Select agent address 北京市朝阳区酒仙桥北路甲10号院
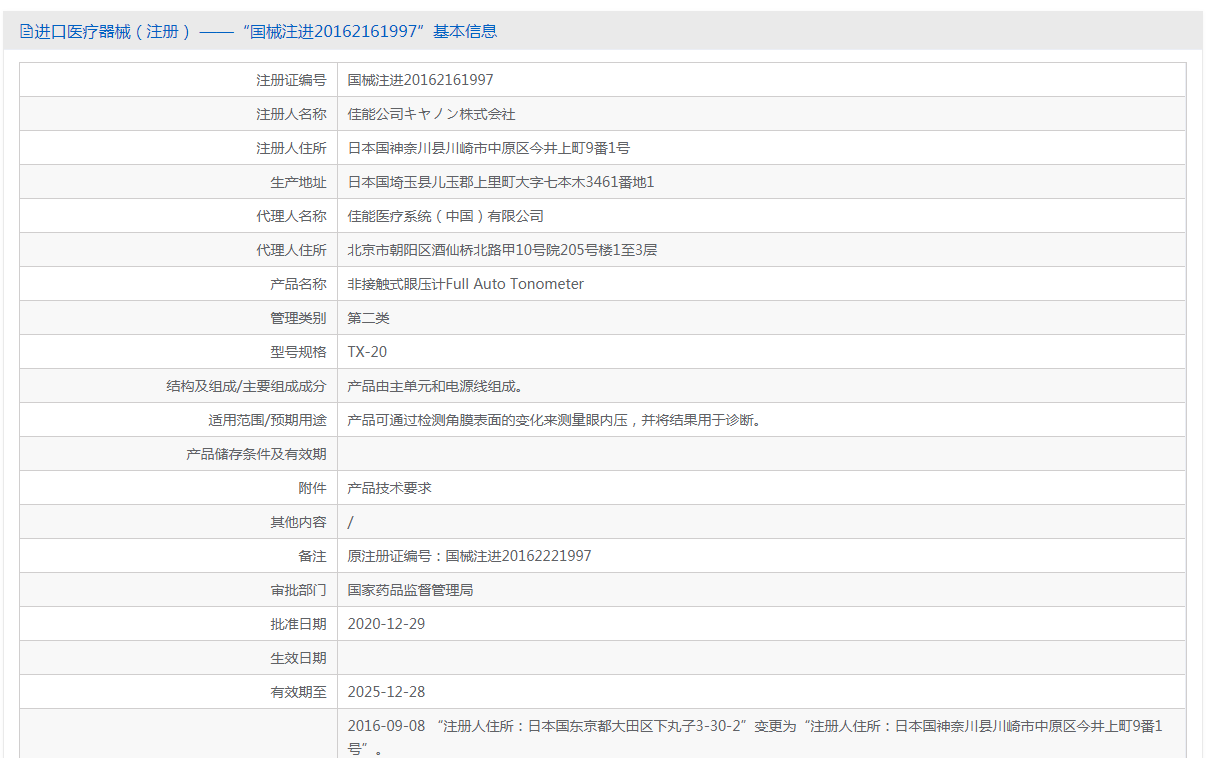Viewport: 1219px width, 758px height. pos(452,250)
